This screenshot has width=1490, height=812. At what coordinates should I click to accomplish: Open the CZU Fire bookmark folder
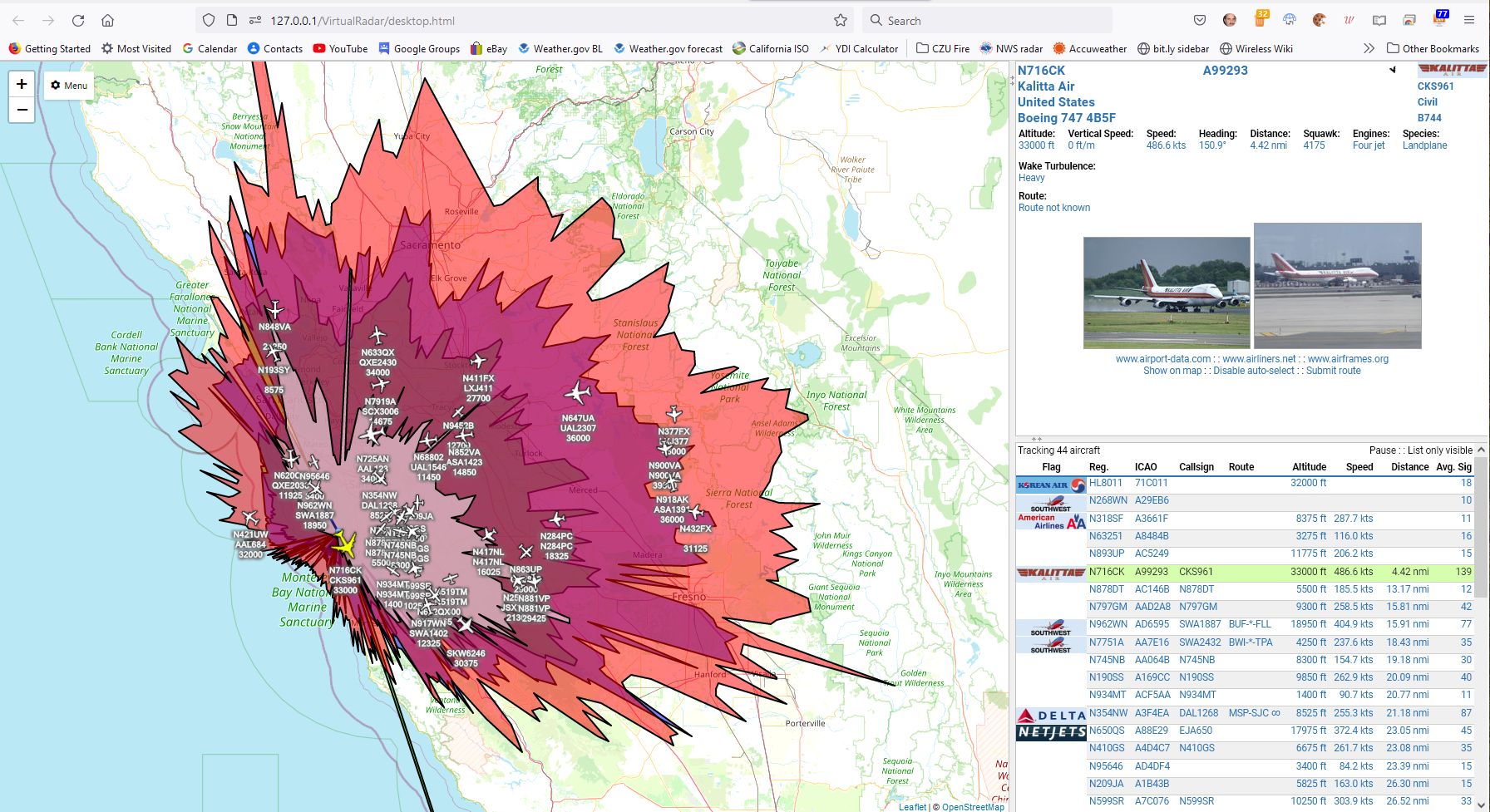(943, 49)
